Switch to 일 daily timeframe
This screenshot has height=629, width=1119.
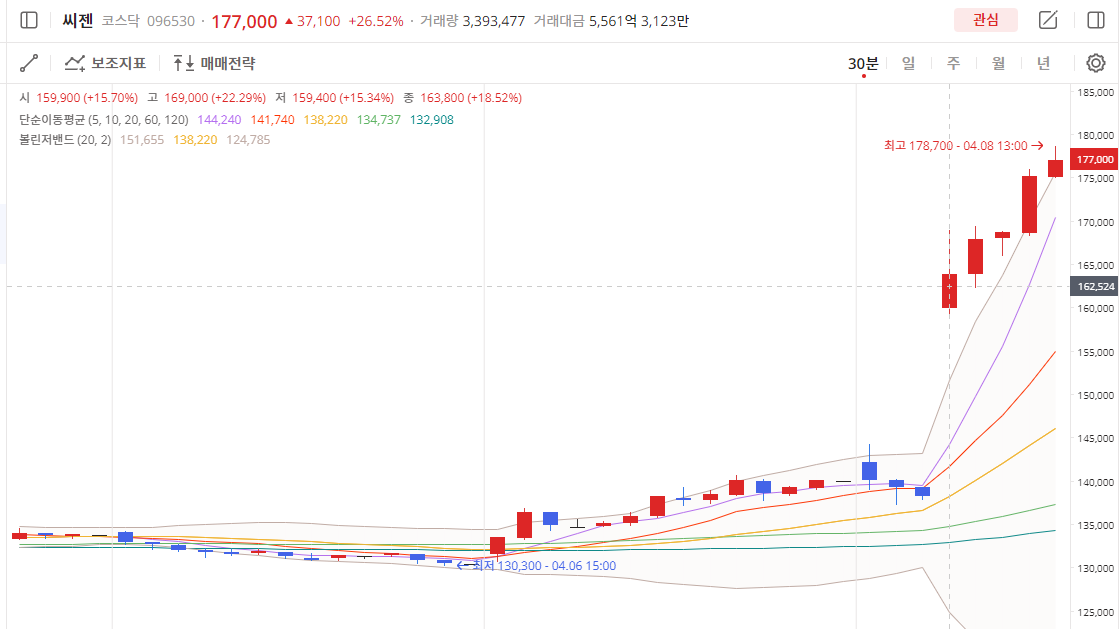908,64
